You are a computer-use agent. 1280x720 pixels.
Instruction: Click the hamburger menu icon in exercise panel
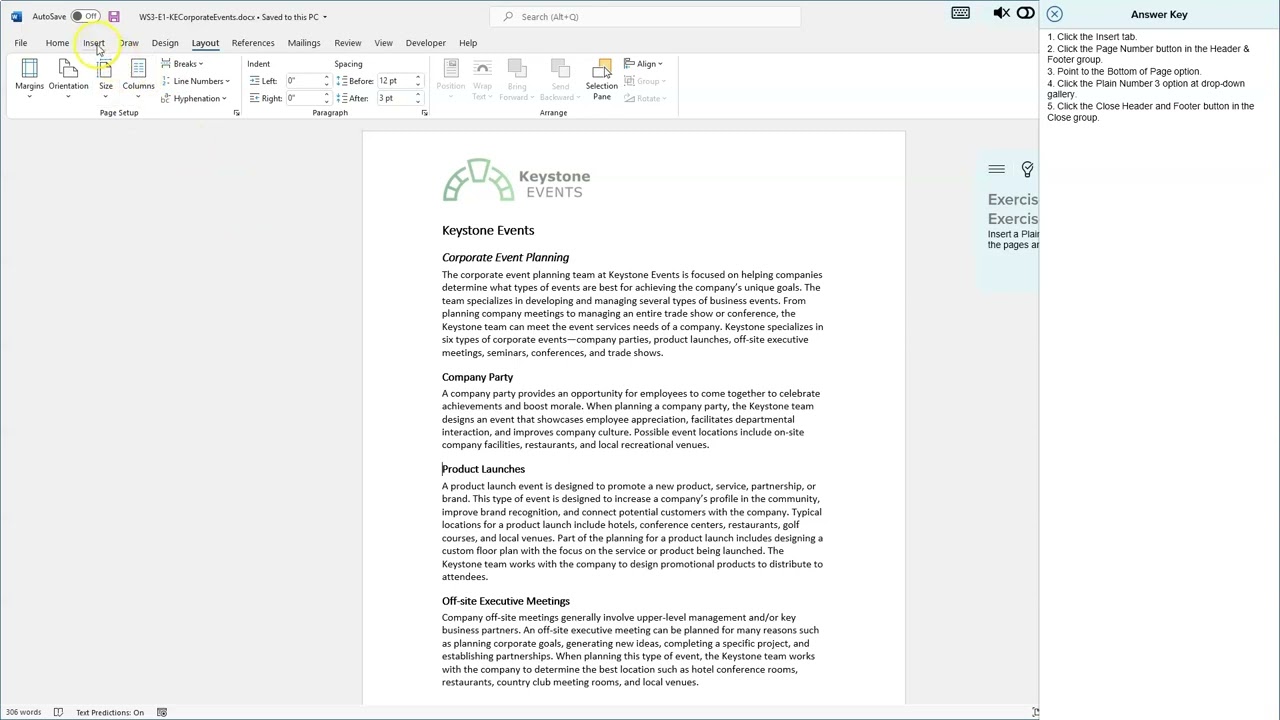click(x=996, y=169)
